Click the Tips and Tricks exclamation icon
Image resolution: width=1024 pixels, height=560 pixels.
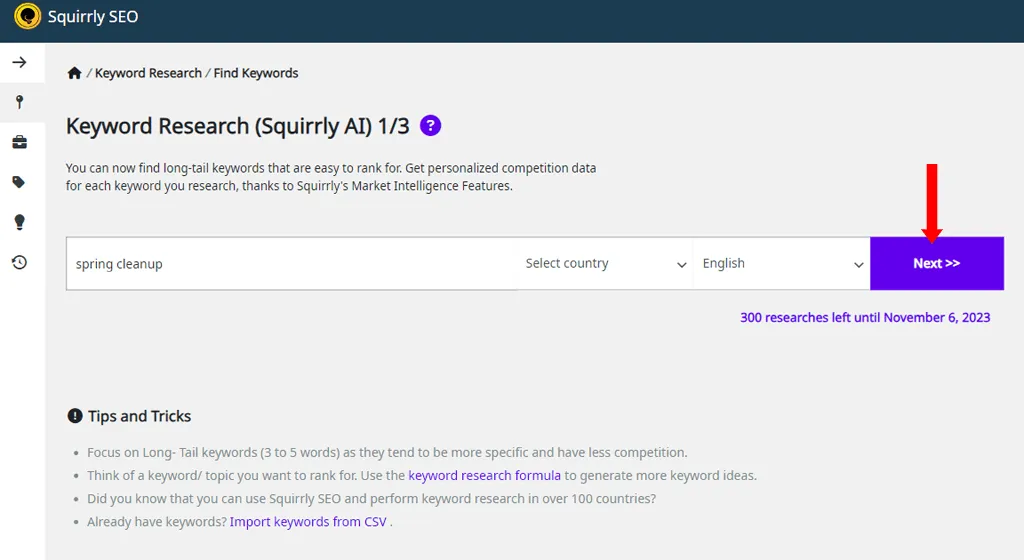pos(75,416)
